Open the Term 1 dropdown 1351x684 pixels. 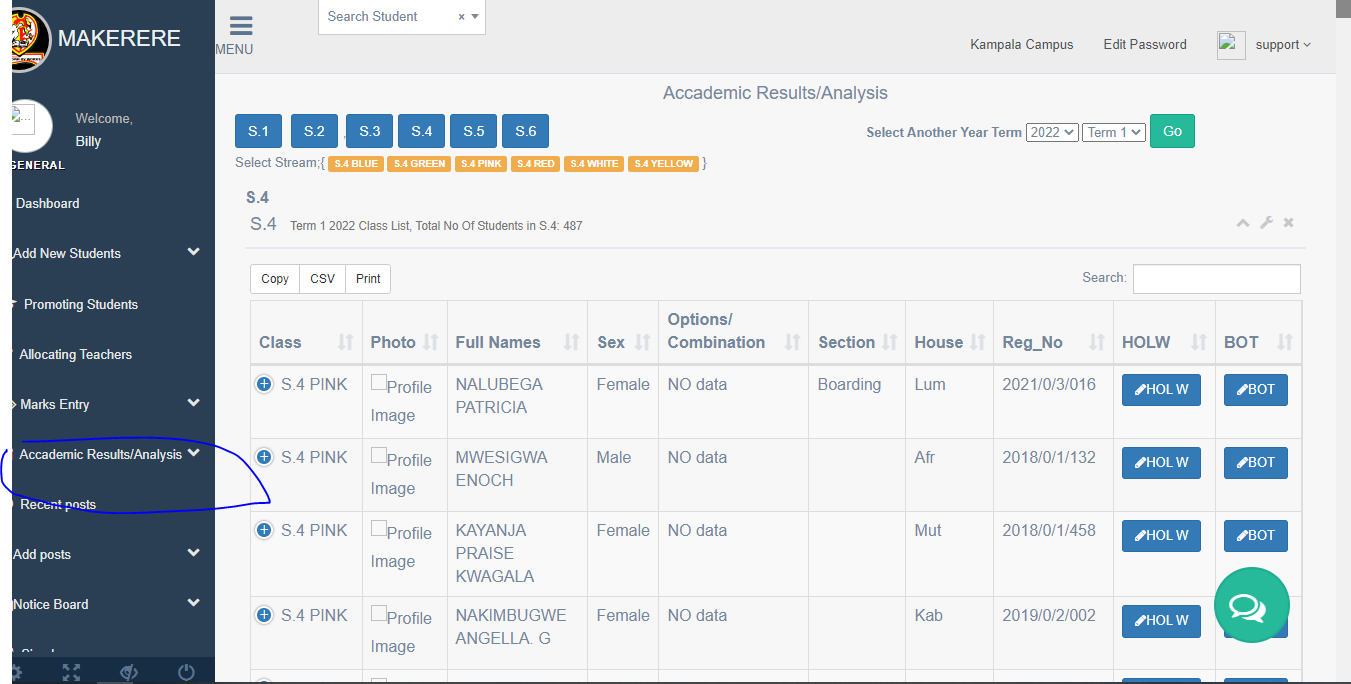[x=1113, y=132]
